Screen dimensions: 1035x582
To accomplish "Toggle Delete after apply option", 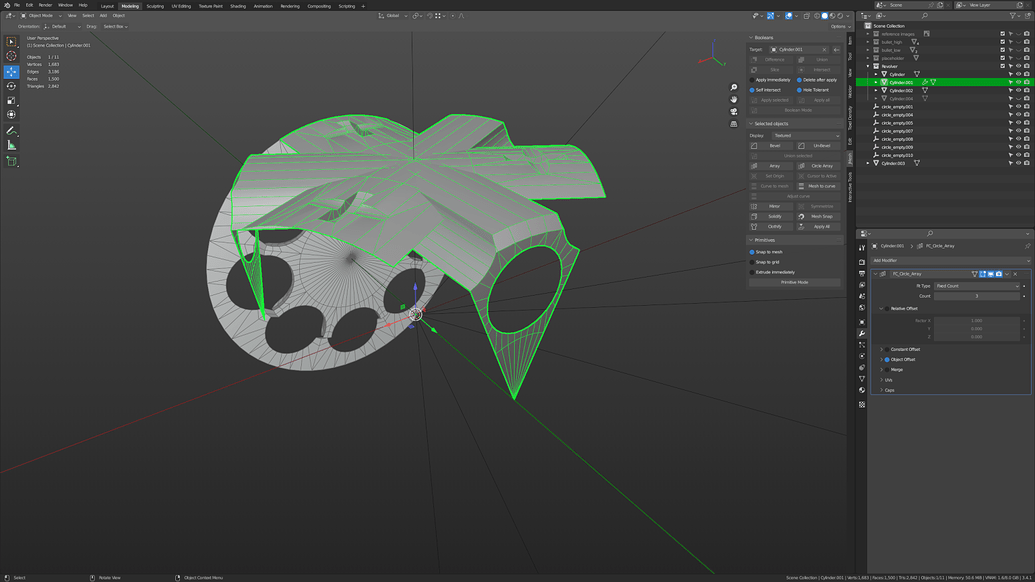I will point(799,80).
